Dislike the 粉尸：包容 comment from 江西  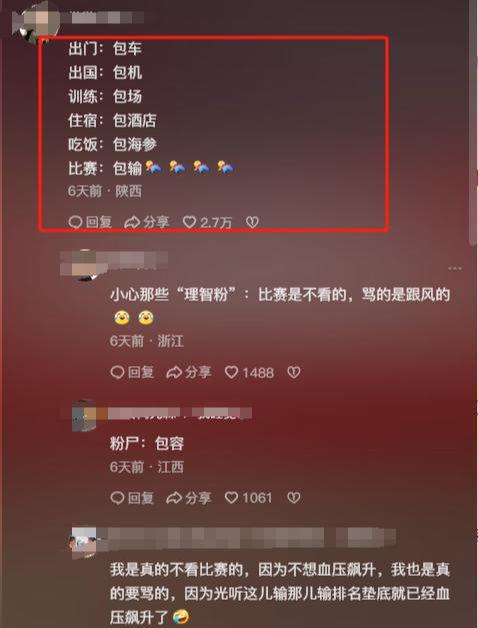tap(294, 498)
